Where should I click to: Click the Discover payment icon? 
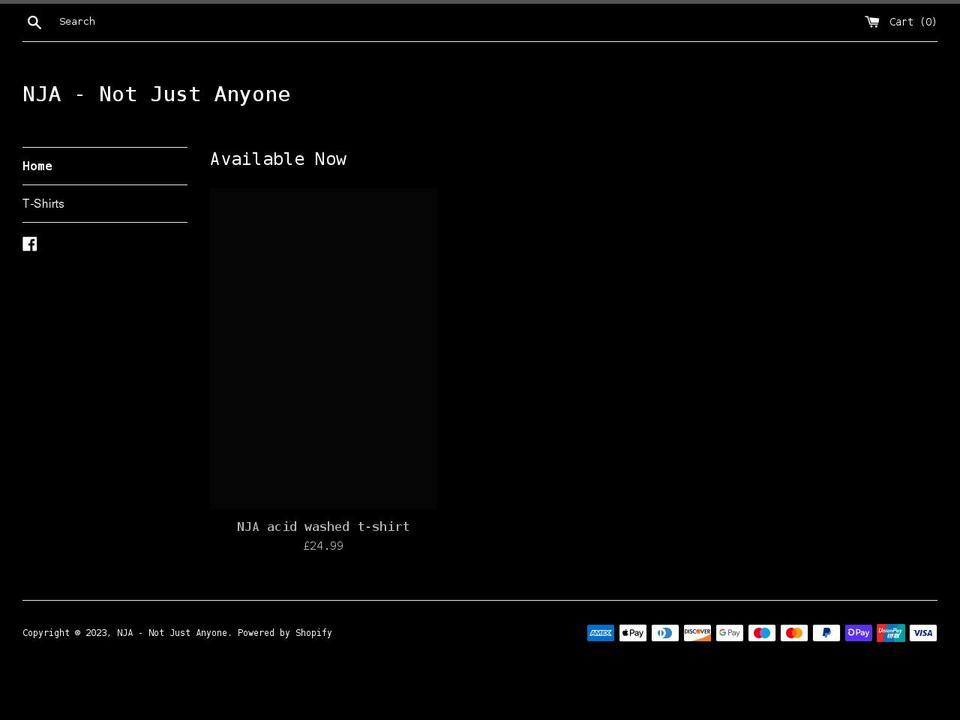(697, 632)
